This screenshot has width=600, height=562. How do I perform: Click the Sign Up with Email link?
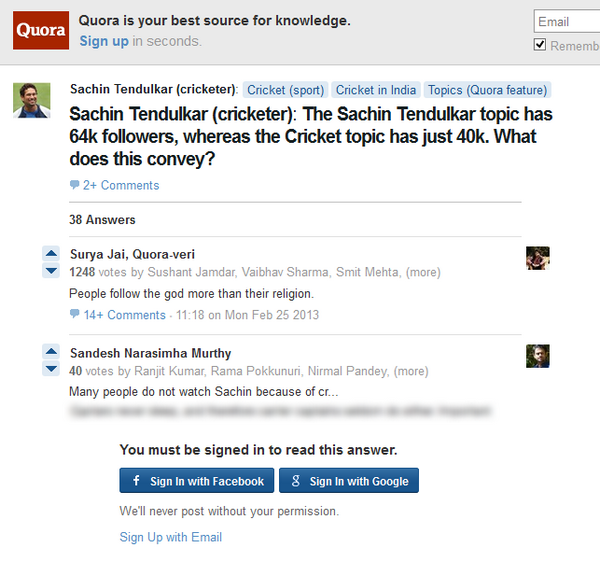(171, 537)
